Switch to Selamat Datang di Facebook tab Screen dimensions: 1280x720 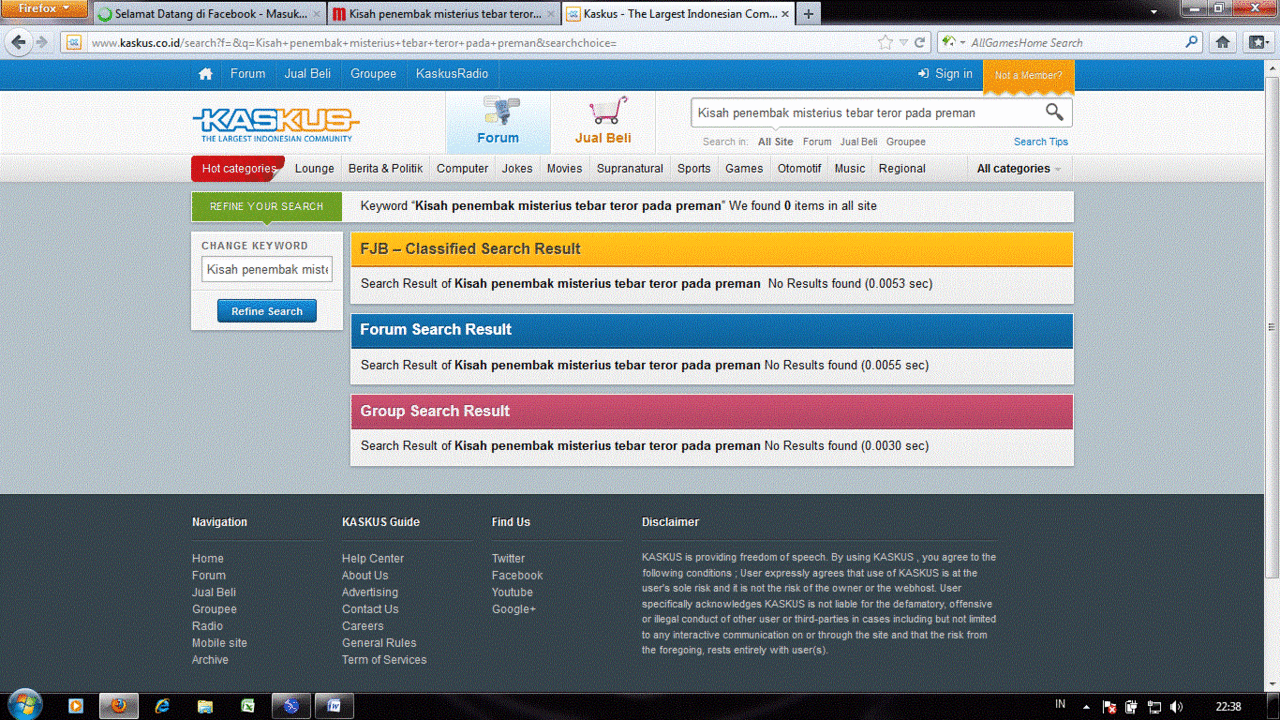[x=208, y=14]
